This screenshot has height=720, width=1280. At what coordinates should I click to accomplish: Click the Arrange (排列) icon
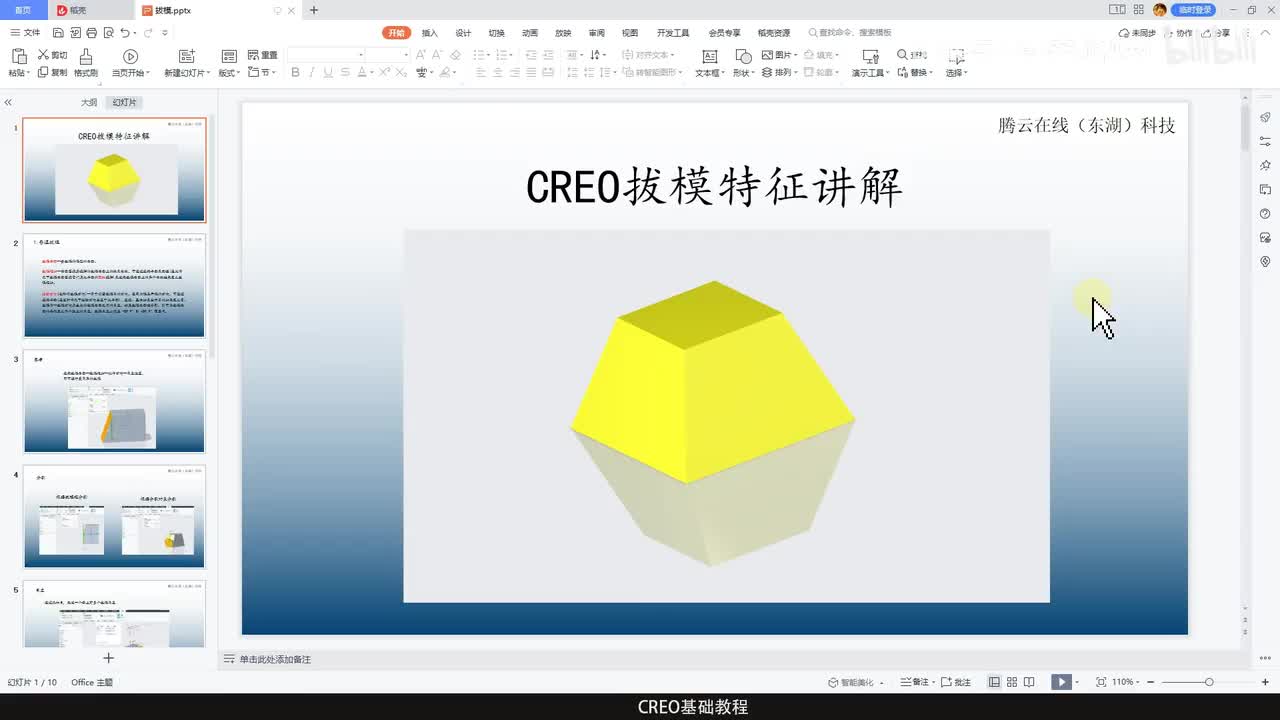click(x=767, y=73)
